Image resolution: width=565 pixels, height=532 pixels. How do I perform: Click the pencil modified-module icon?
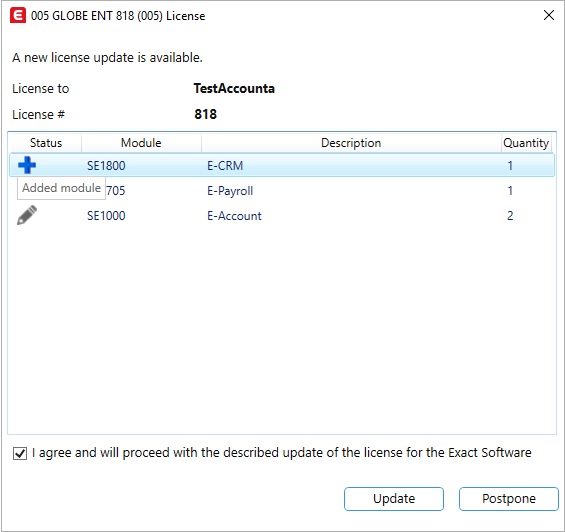coord(27,215)
